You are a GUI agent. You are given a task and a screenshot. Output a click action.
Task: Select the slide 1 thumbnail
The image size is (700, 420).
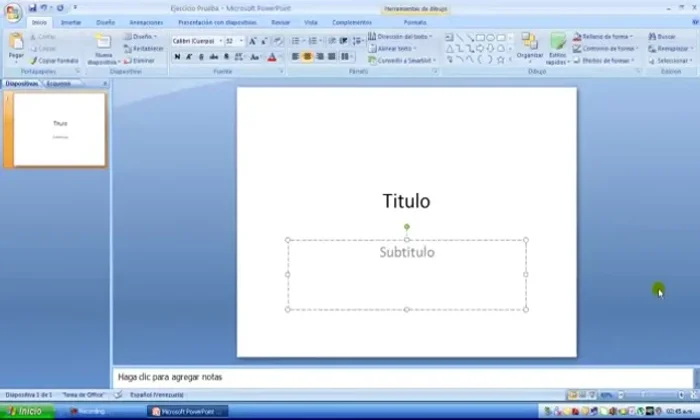point(60,129)
